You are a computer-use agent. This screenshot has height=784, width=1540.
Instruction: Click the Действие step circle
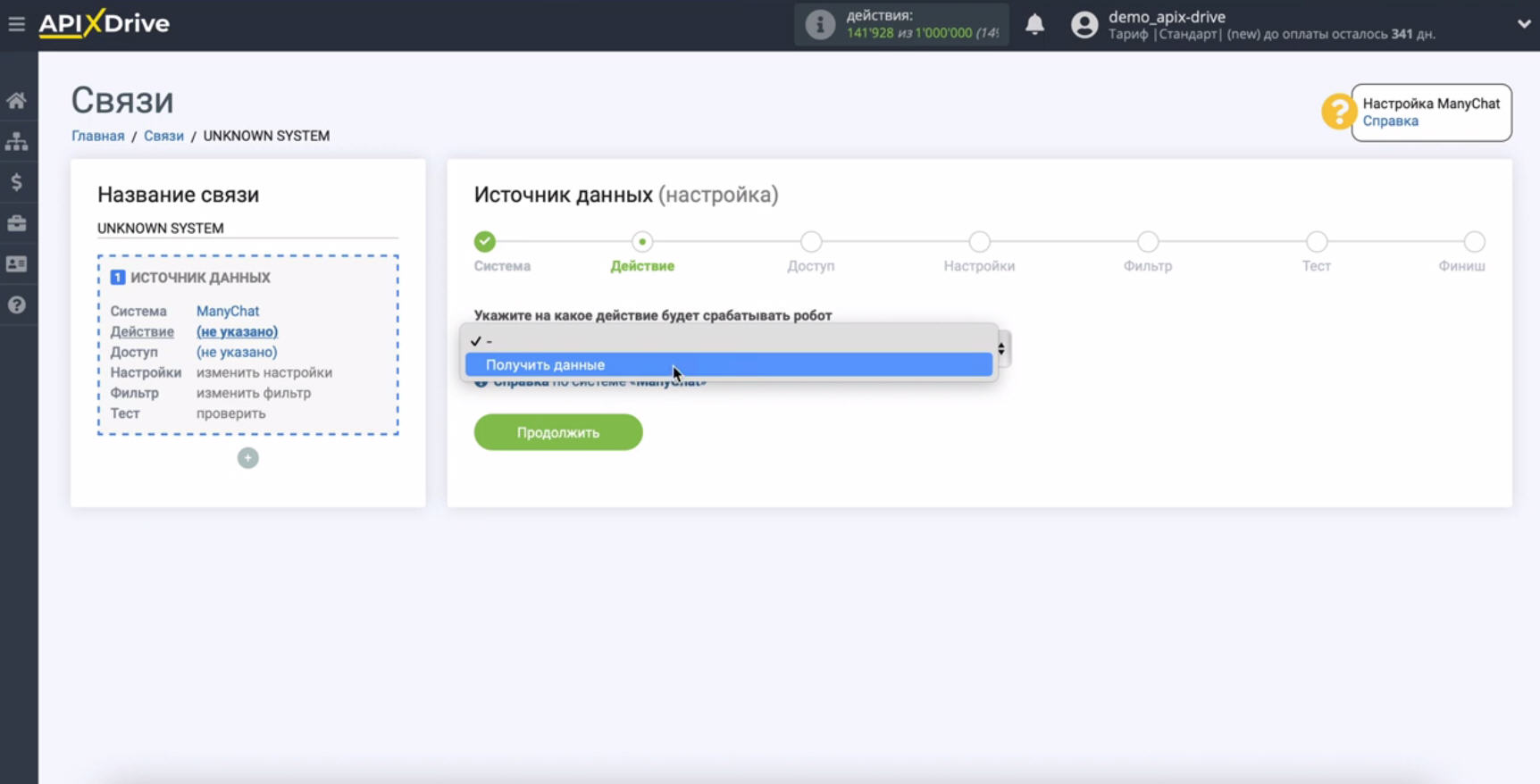point(642,241)
